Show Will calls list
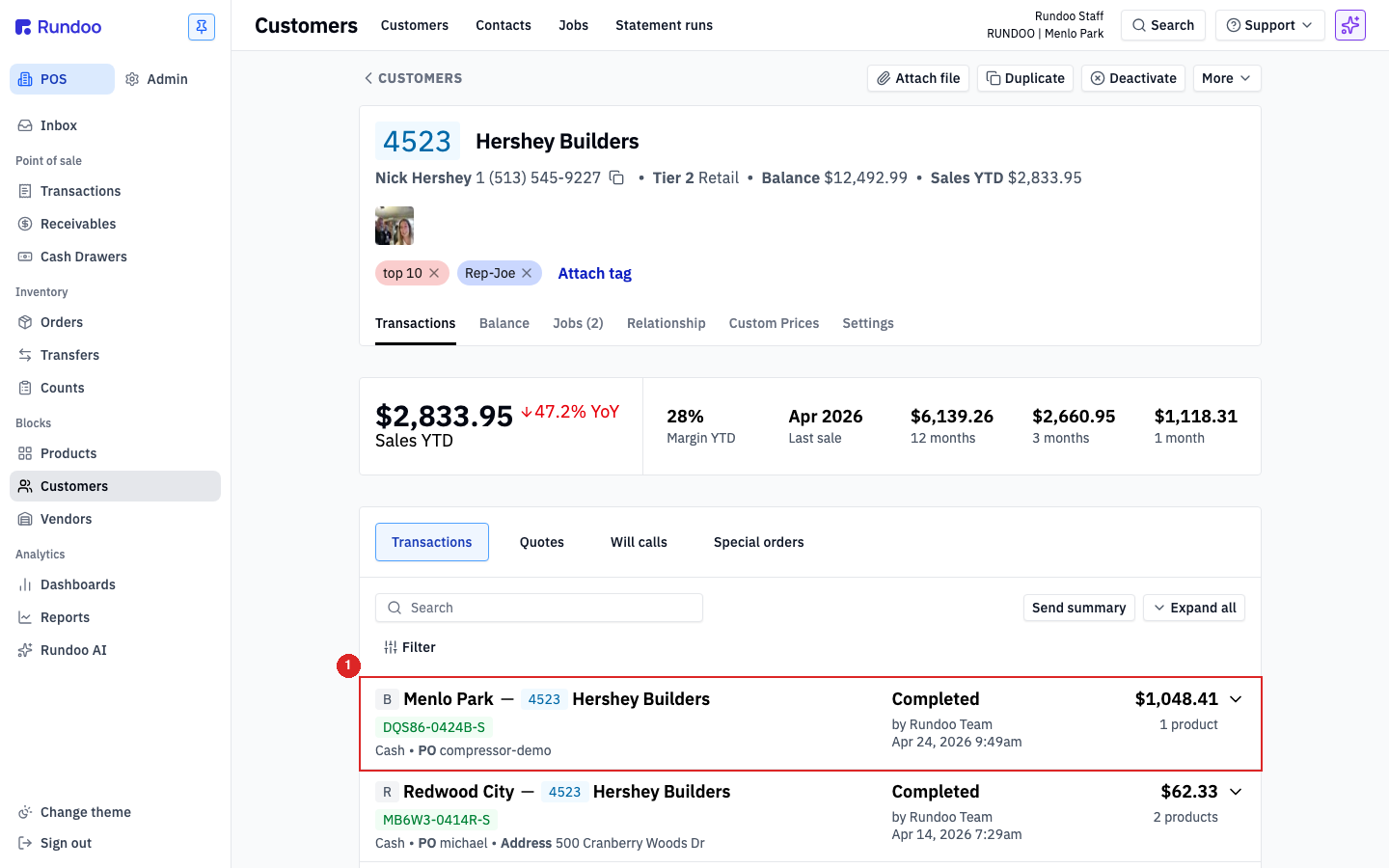The width and height of the screenshot is (1389, 868). pyautogui.click(x=639, y=542)
